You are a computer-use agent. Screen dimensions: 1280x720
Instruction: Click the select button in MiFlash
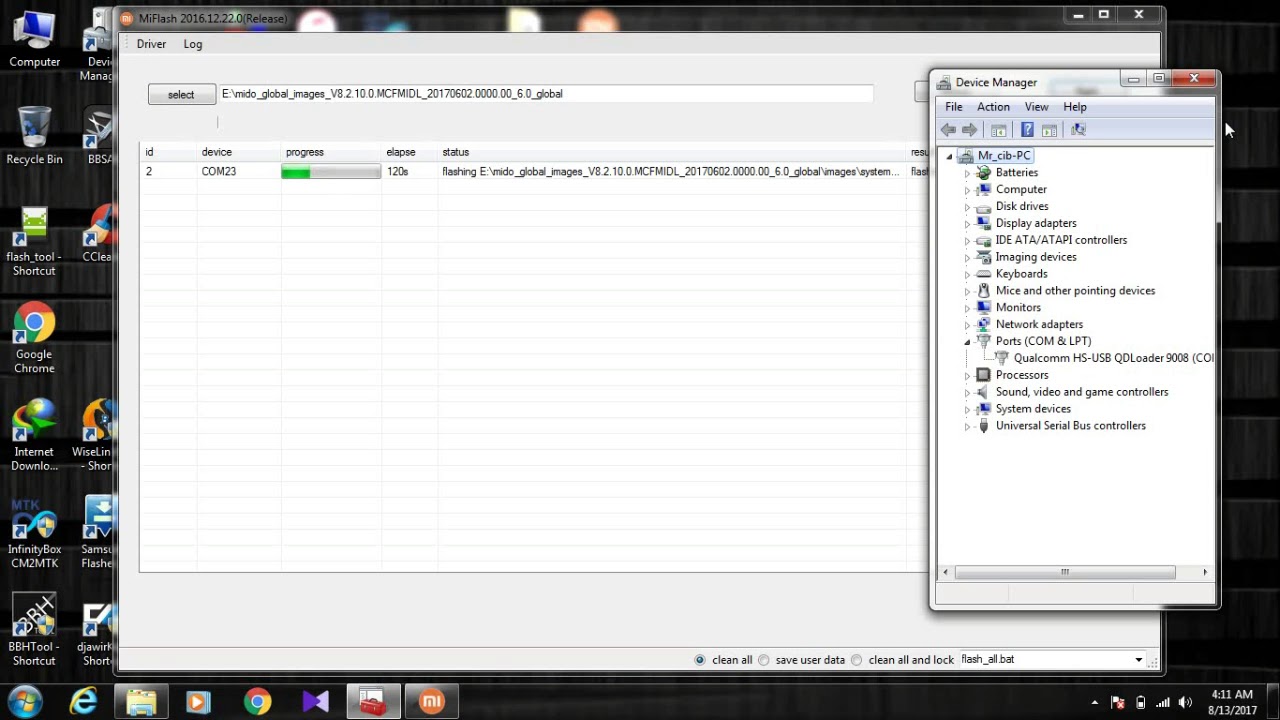181,94
